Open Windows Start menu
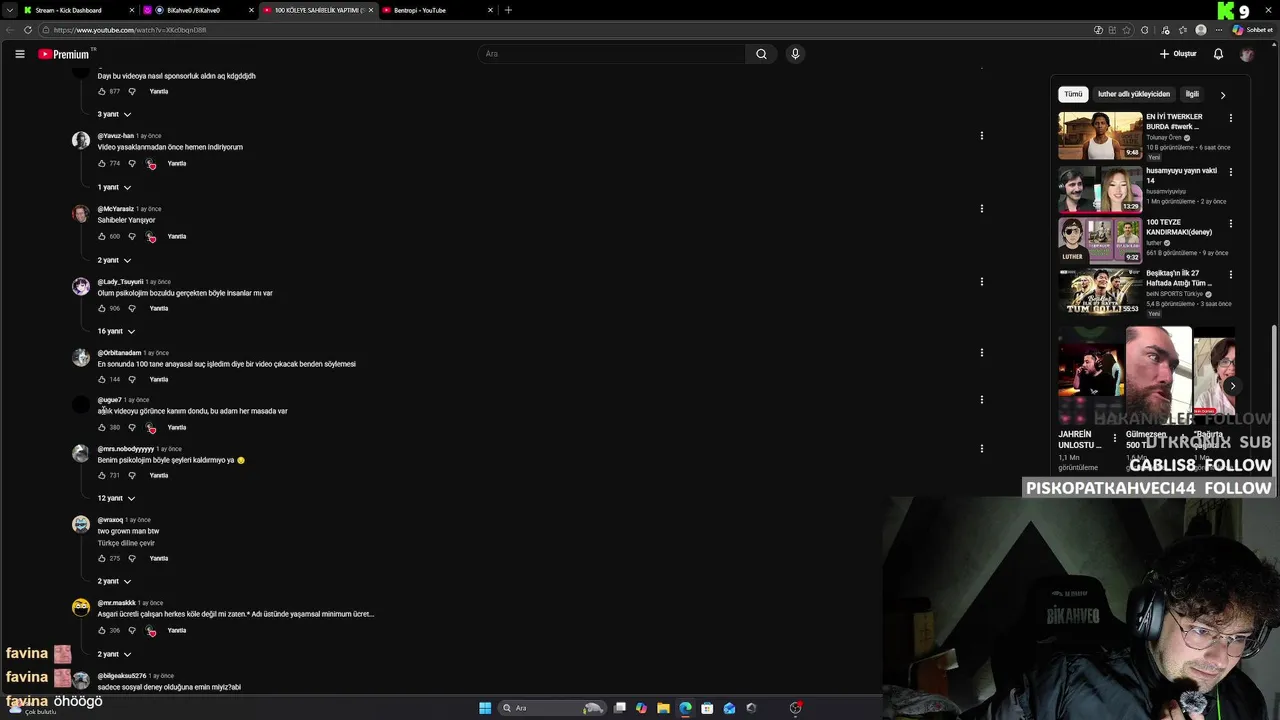Screen dimensions: 1280x720 click(485, 708)
